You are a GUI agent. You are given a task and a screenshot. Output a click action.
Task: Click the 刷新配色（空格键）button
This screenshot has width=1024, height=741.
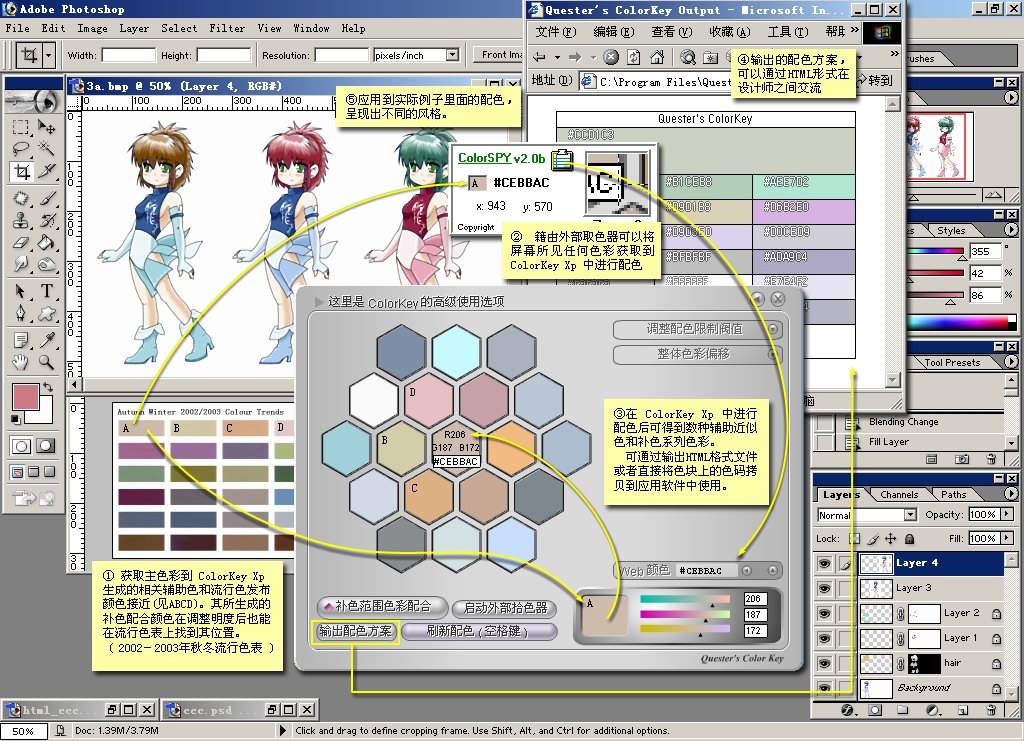[x=479, y=631]
